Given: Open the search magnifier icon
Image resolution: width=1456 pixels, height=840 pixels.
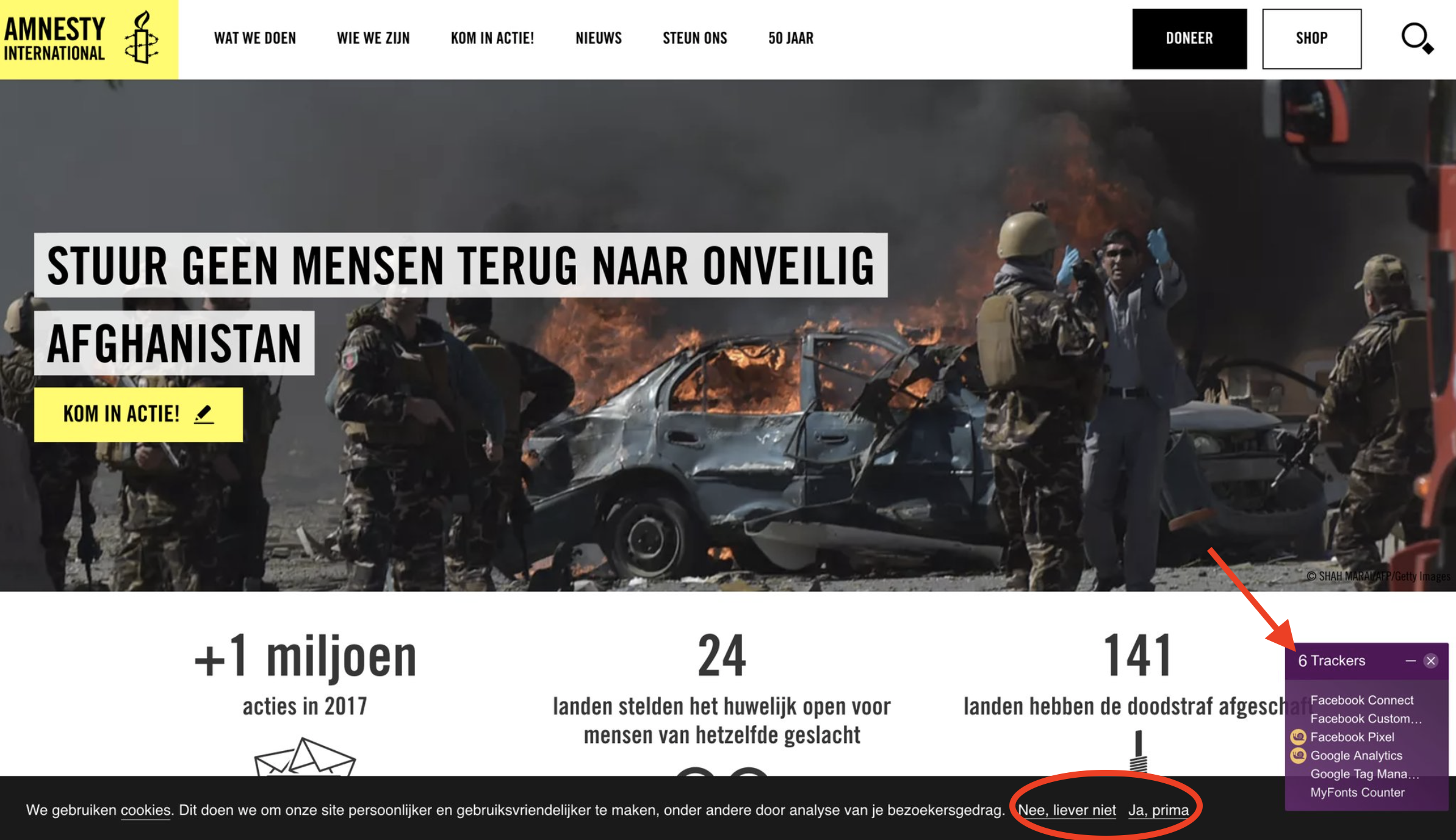Looking at the screenshot, I should (1417, 39).
